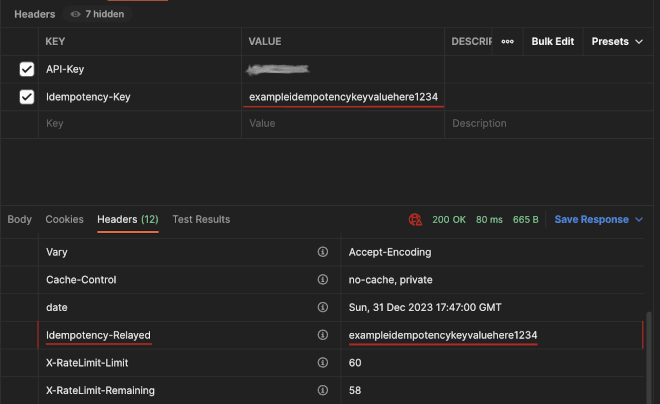Click the info icon for X-RateLimit-Limit

(322, 362)
